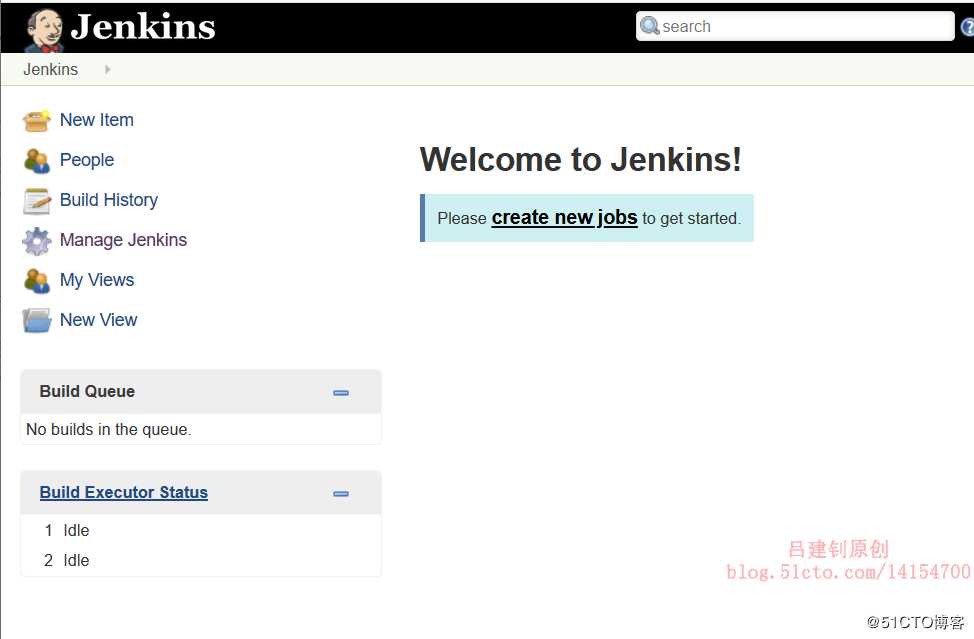This screenshot has width=974, height=639.
Task: Click the Build History notepad icon
Action: [37, 201]
